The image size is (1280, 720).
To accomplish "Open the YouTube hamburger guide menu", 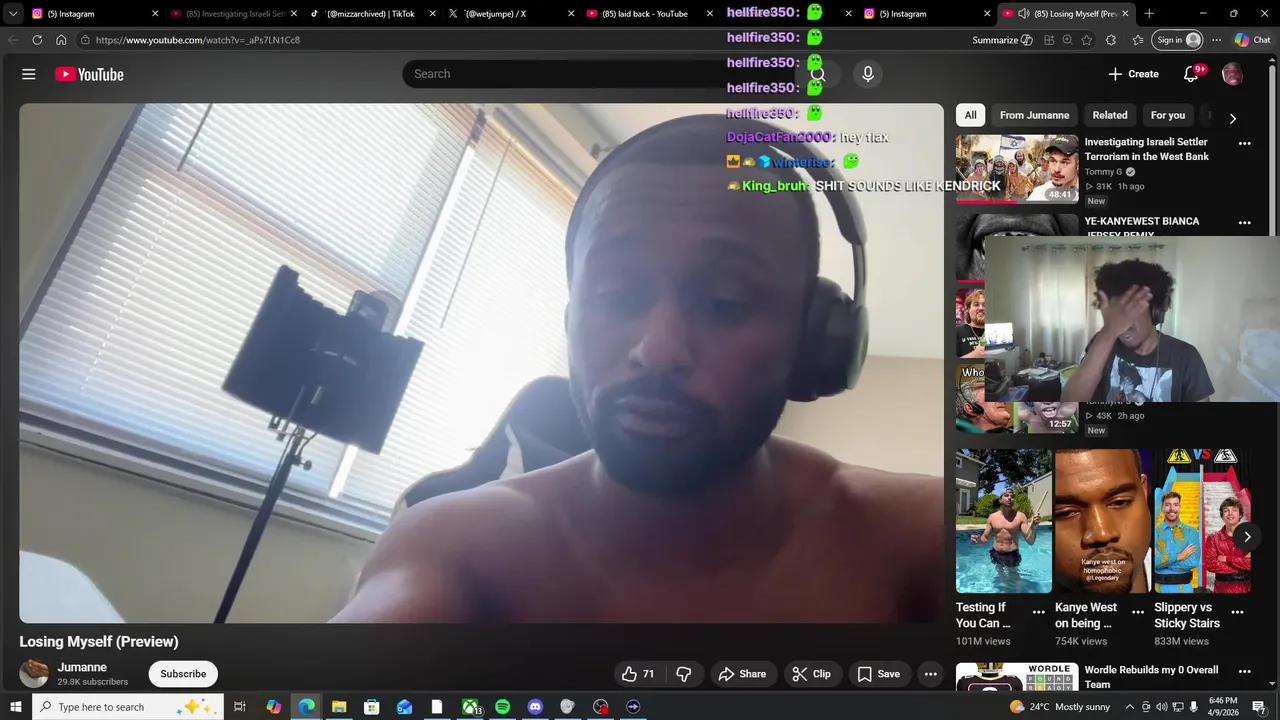I will [x=29, y=74].
